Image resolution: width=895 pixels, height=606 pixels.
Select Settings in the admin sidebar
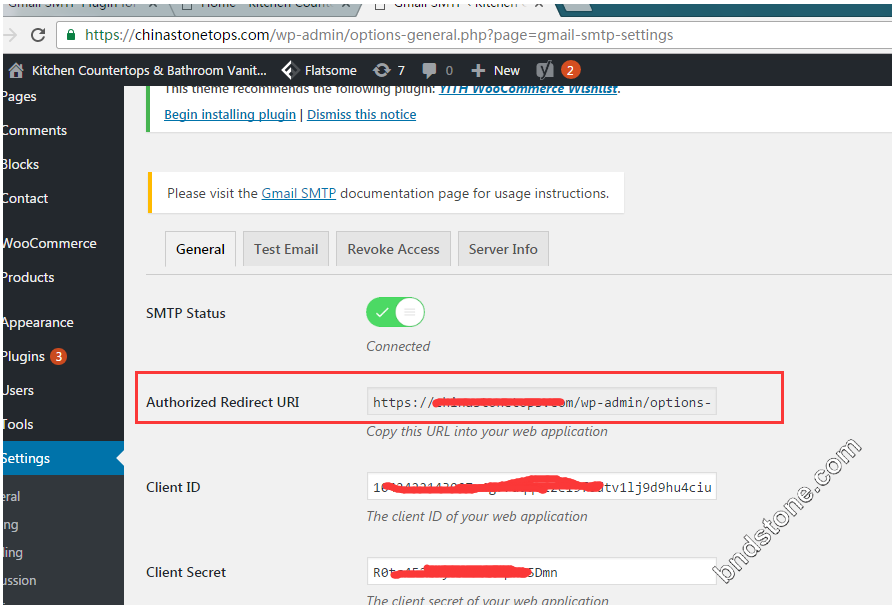[x=62, y=458]
